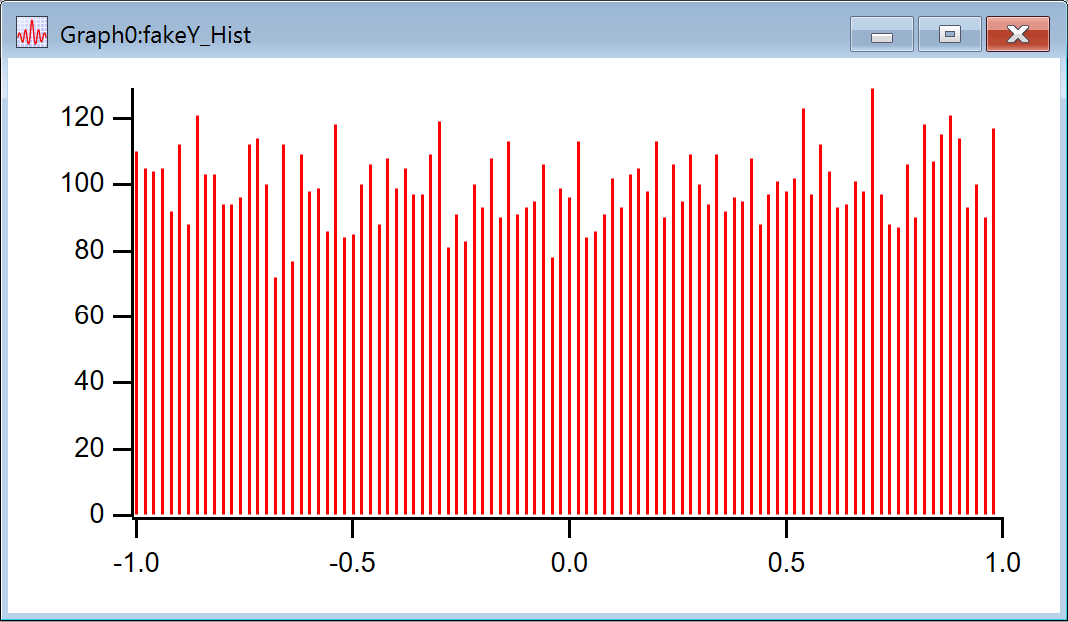
Task: Click the 60 tick label on vertical axis
Action: coord(90,316)
